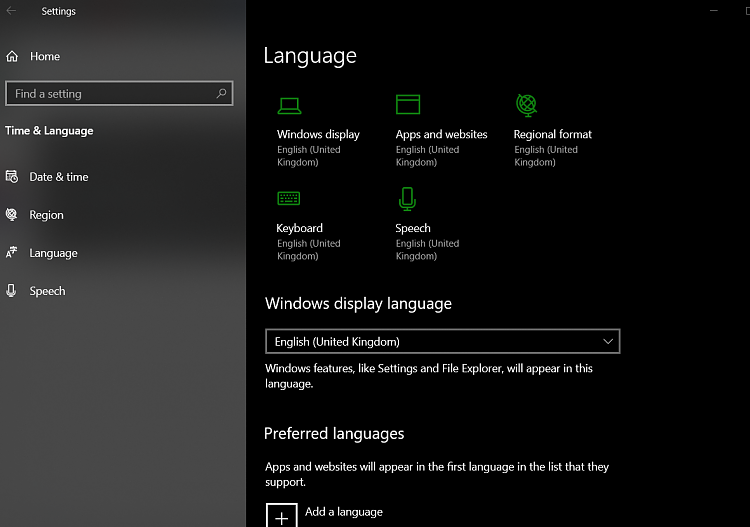Click the Language character icon in sidebar
The image size is (750, 527).
pos(11,253)
